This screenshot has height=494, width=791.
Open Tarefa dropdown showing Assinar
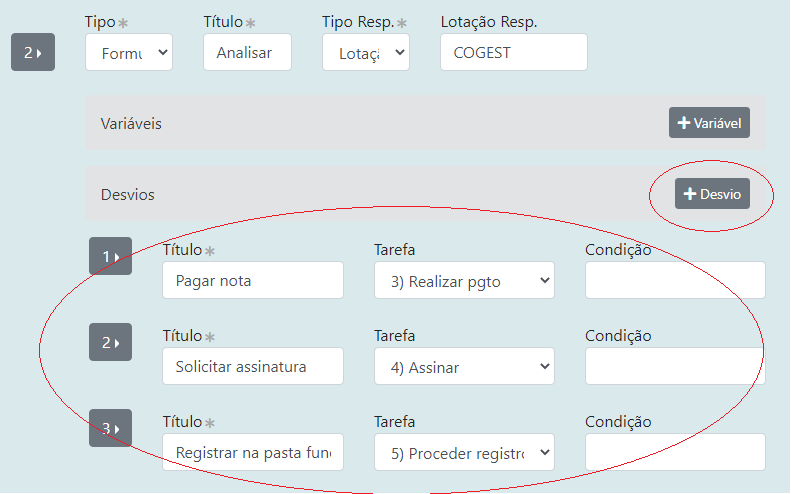point(464,367)
